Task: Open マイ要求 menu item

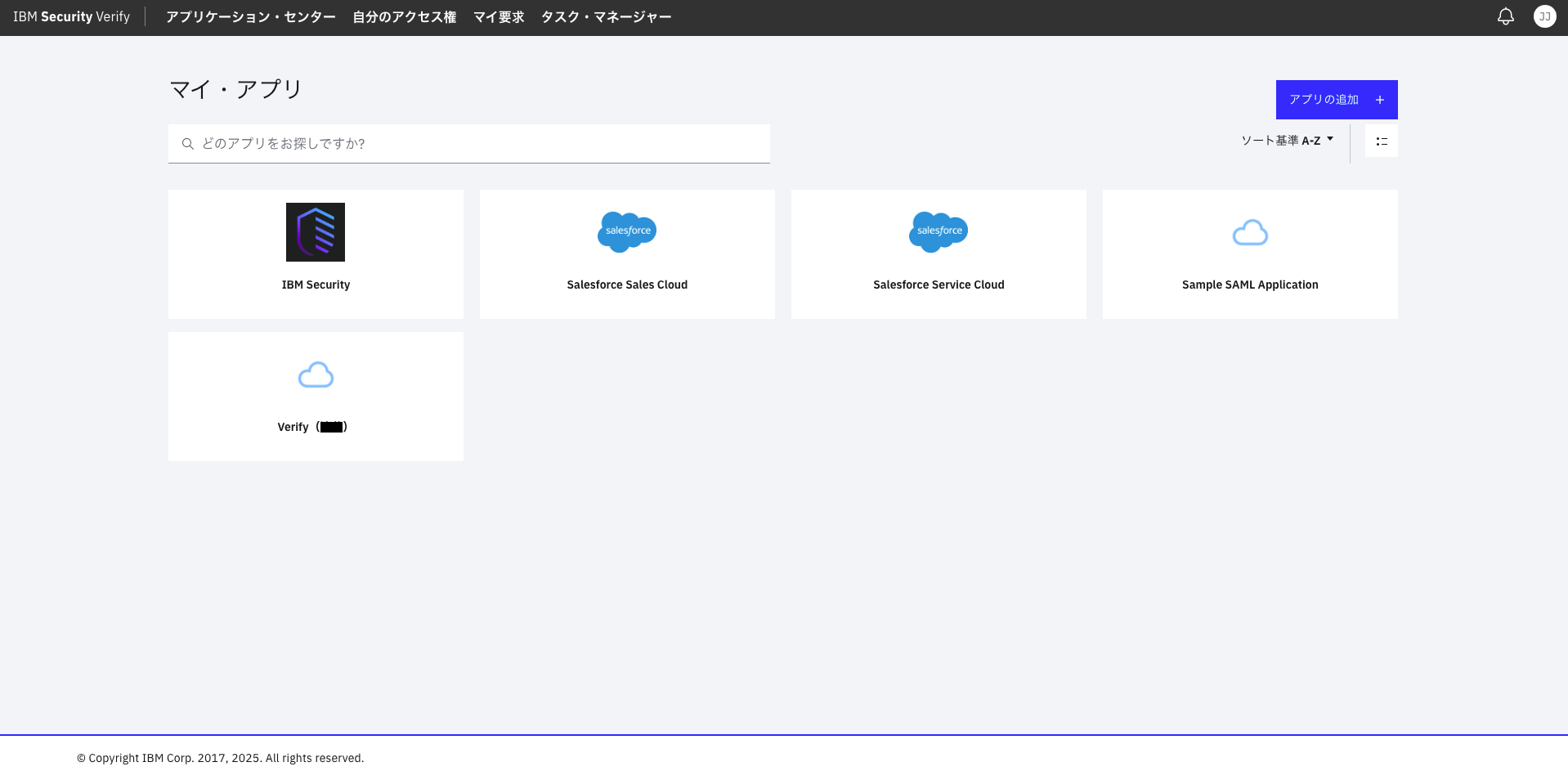Action: tap(499, 17)
